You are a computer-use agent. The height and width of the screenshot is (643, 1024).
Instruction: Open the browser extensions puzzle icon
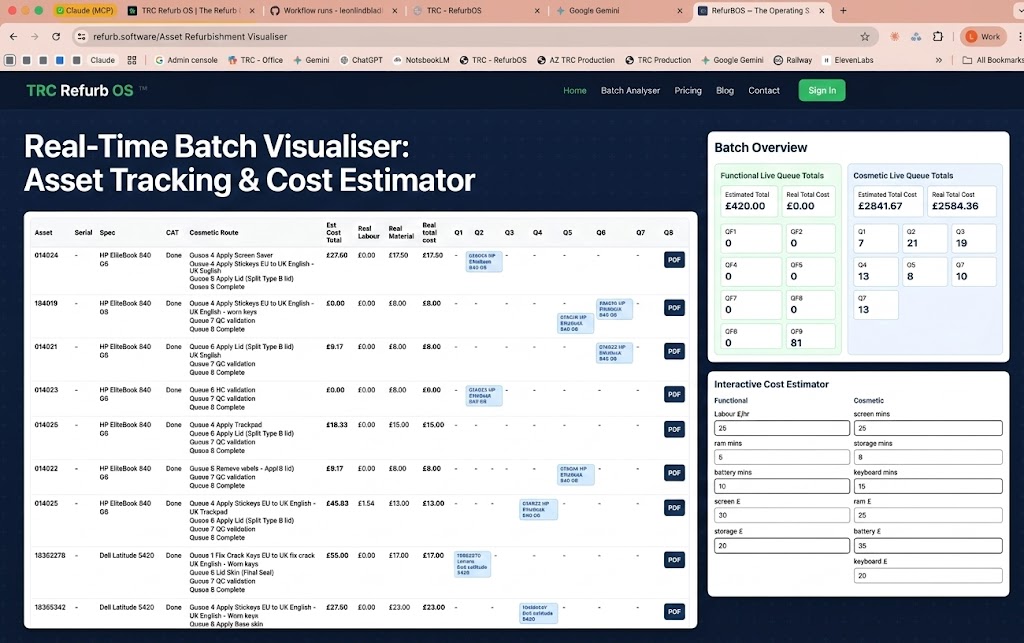[938, 37]
